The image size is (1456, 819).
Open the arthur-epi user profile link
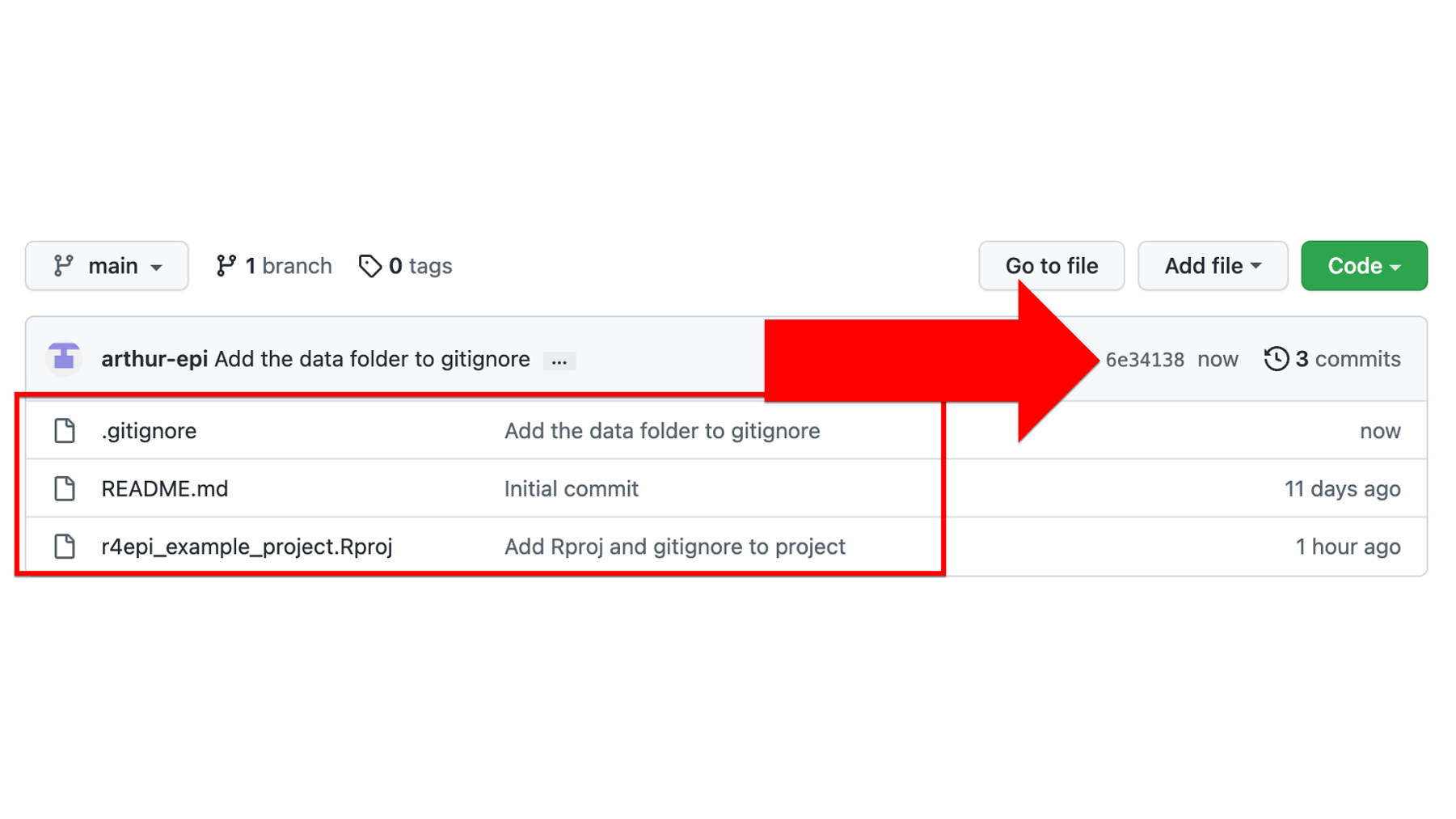(x=154, y=359)
